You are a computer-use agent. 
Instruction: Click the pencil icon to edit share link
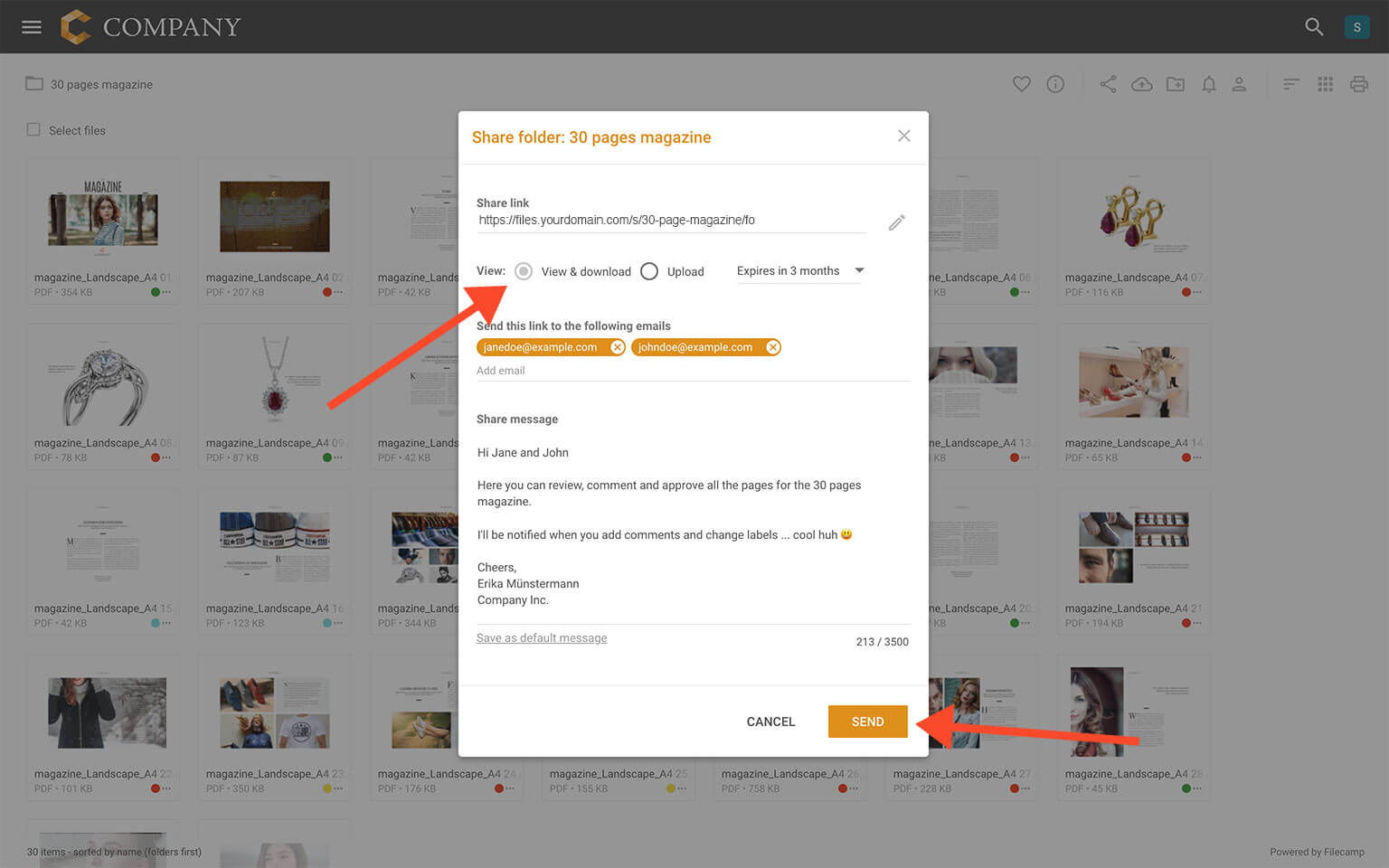click(896, 222)
